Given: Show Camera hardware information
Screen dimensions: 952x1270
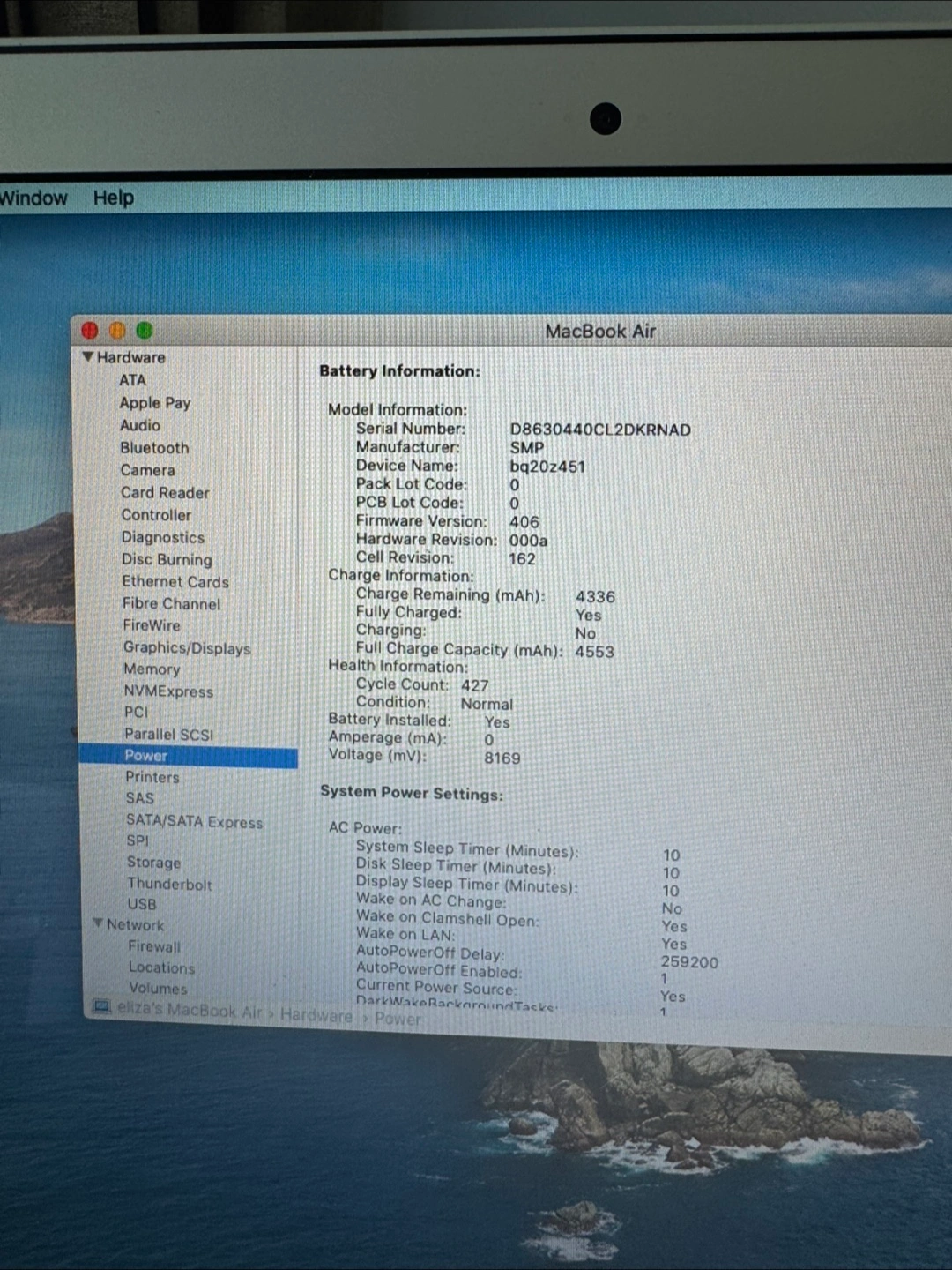Looking at the screenshot, I should (148, 470).
